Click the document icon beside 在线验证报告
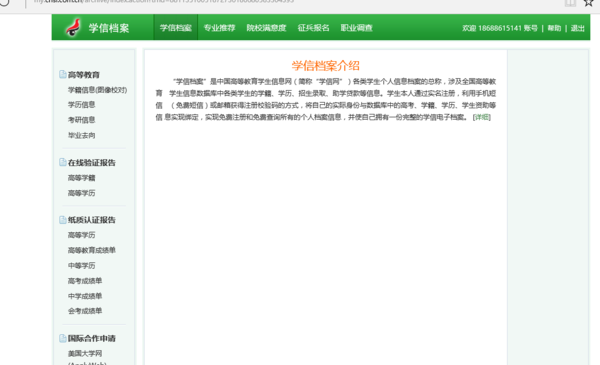Image resolution: width=600 pixels, height=365 pixels. pyautogui.click(x=63, y=162)
